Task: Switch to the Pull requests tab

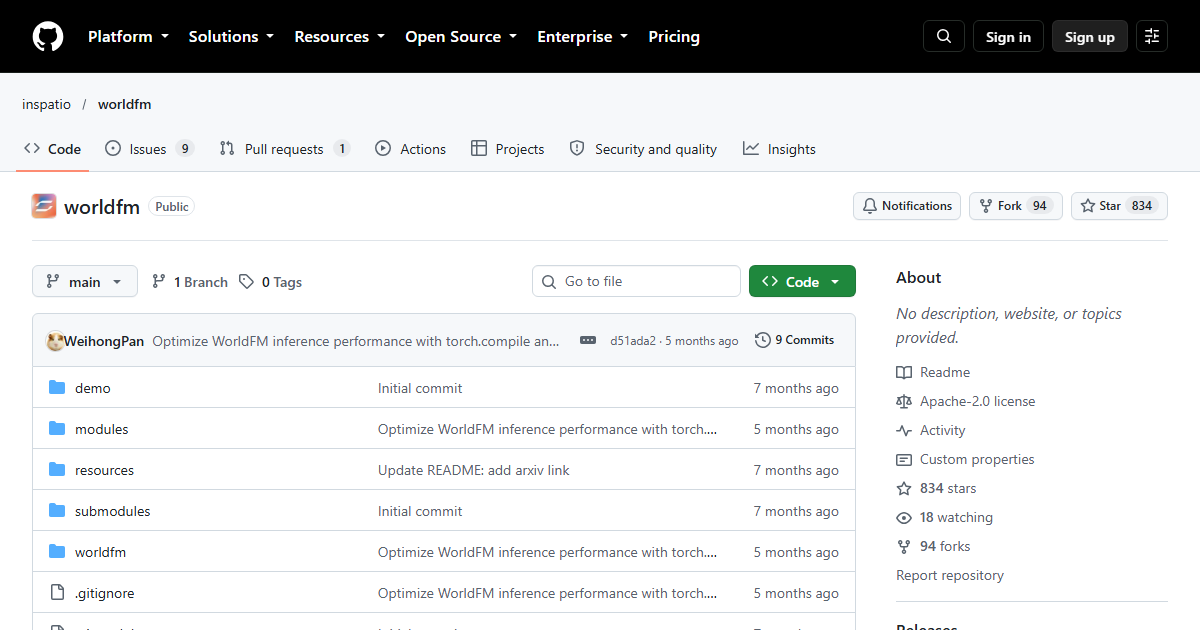Action: [x=285, y=149]
